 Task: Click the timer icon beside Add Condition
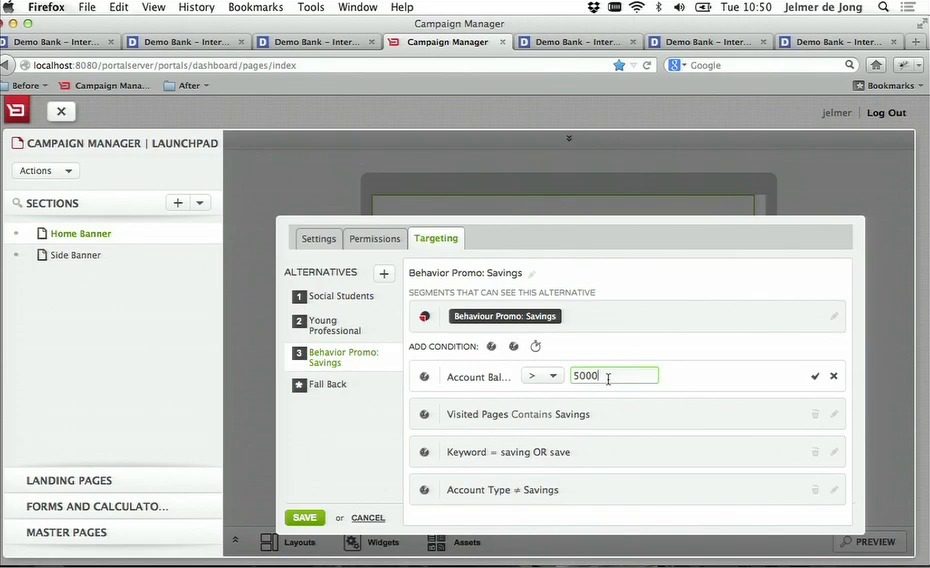click(x=535, y=346)
